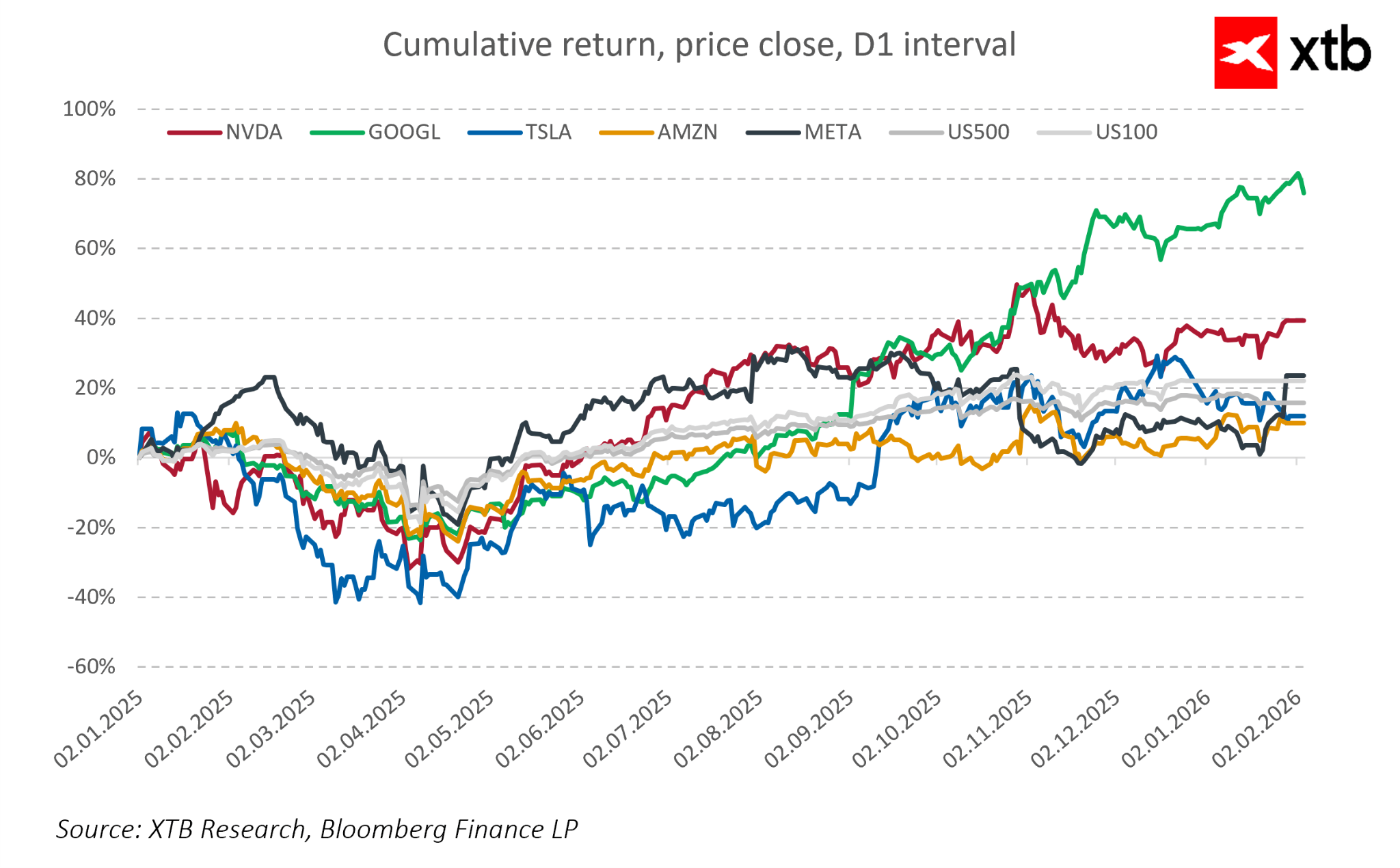Click the 'Source: XTB Research, Bloomberg Finance LP' text
Image resolution: width=1400 pixels, height=868 pixels.
(317, 830)
